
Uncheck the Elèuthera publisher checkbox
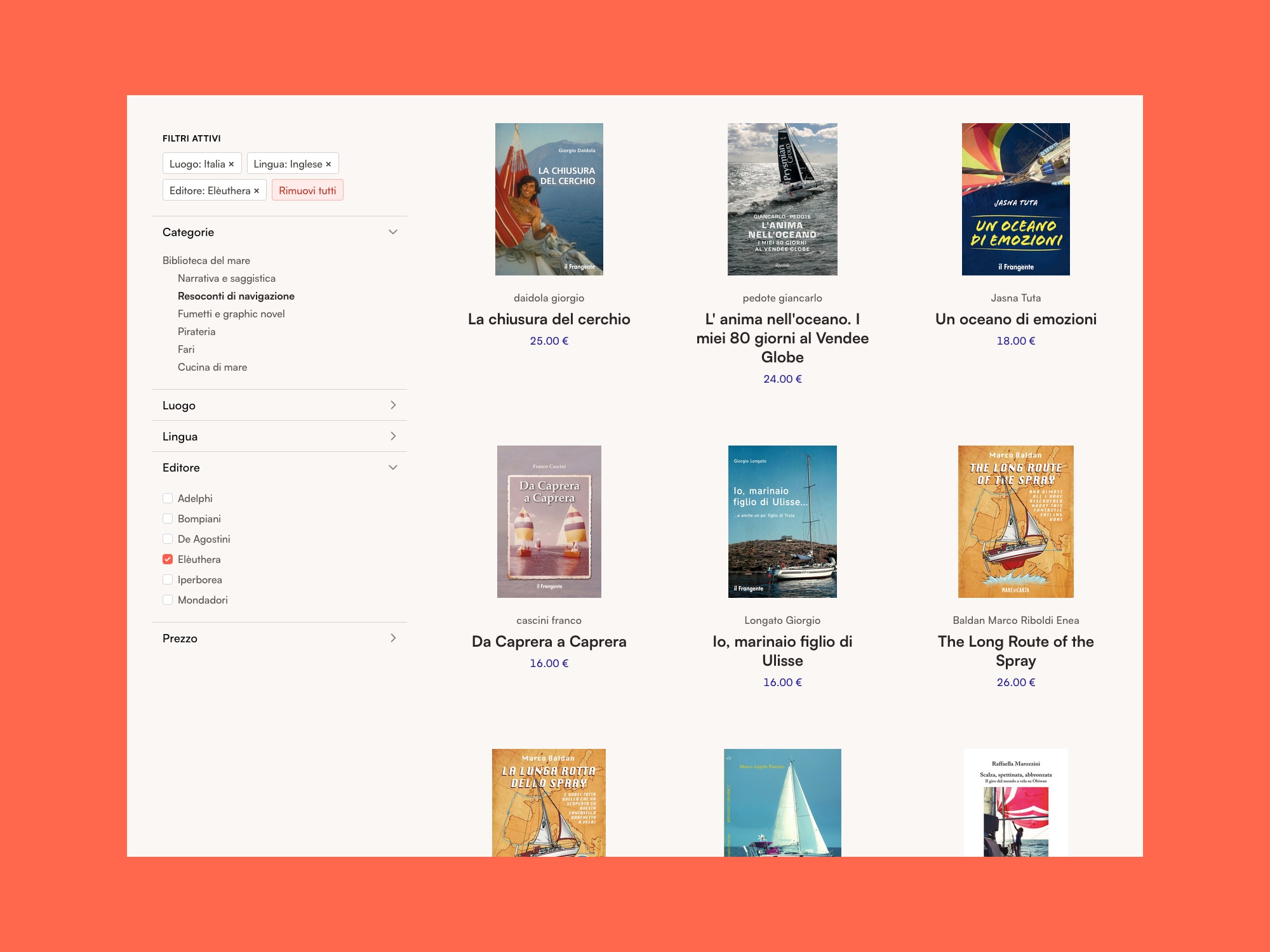coord(168,559)
